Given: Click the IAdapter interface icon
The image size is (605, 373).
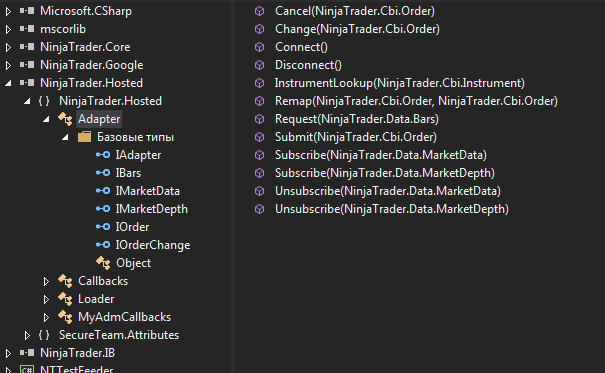Looking at the screenshot, I should pos(103,155).
